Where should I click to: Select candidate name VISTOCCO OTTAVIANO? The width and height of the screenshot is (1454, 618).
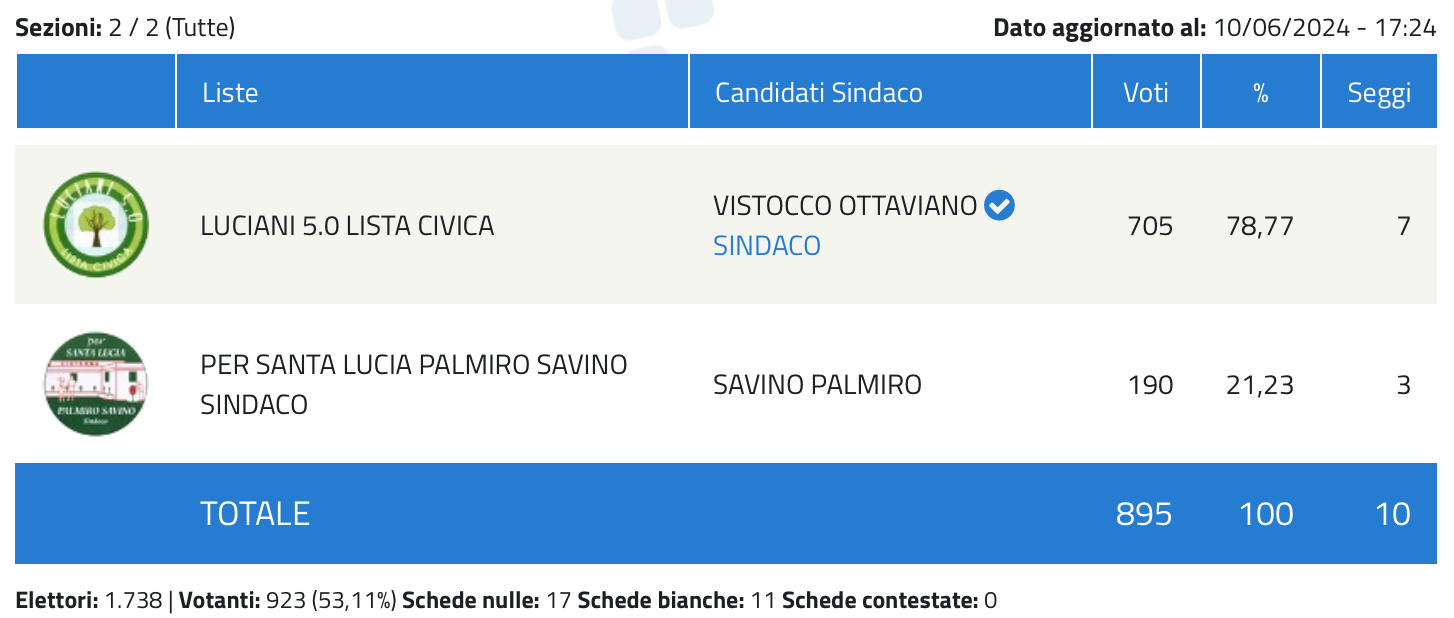click(x=845, y=206)
